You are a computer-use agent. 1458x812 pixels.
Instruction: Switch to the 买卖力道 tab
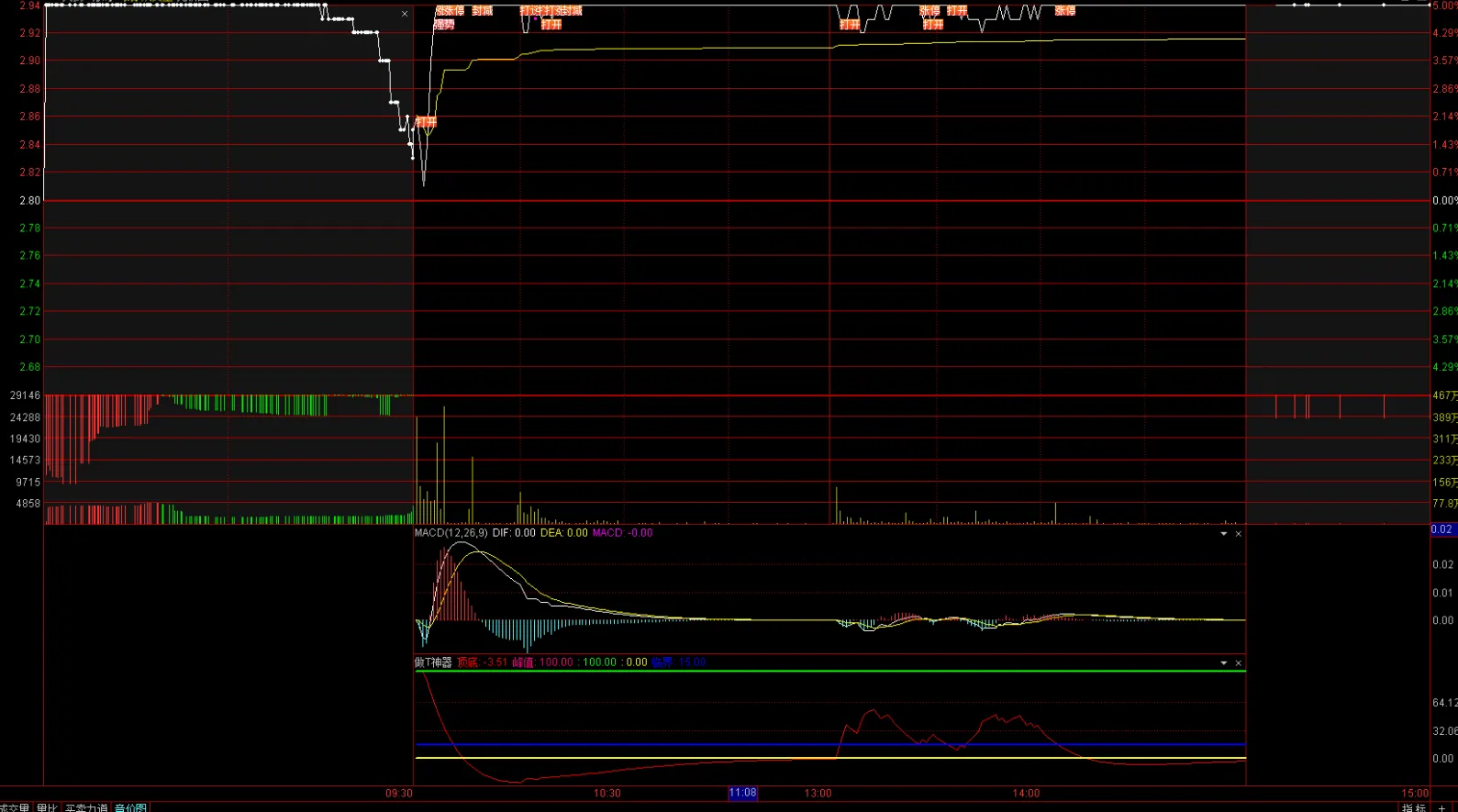(x=86, y=807)
